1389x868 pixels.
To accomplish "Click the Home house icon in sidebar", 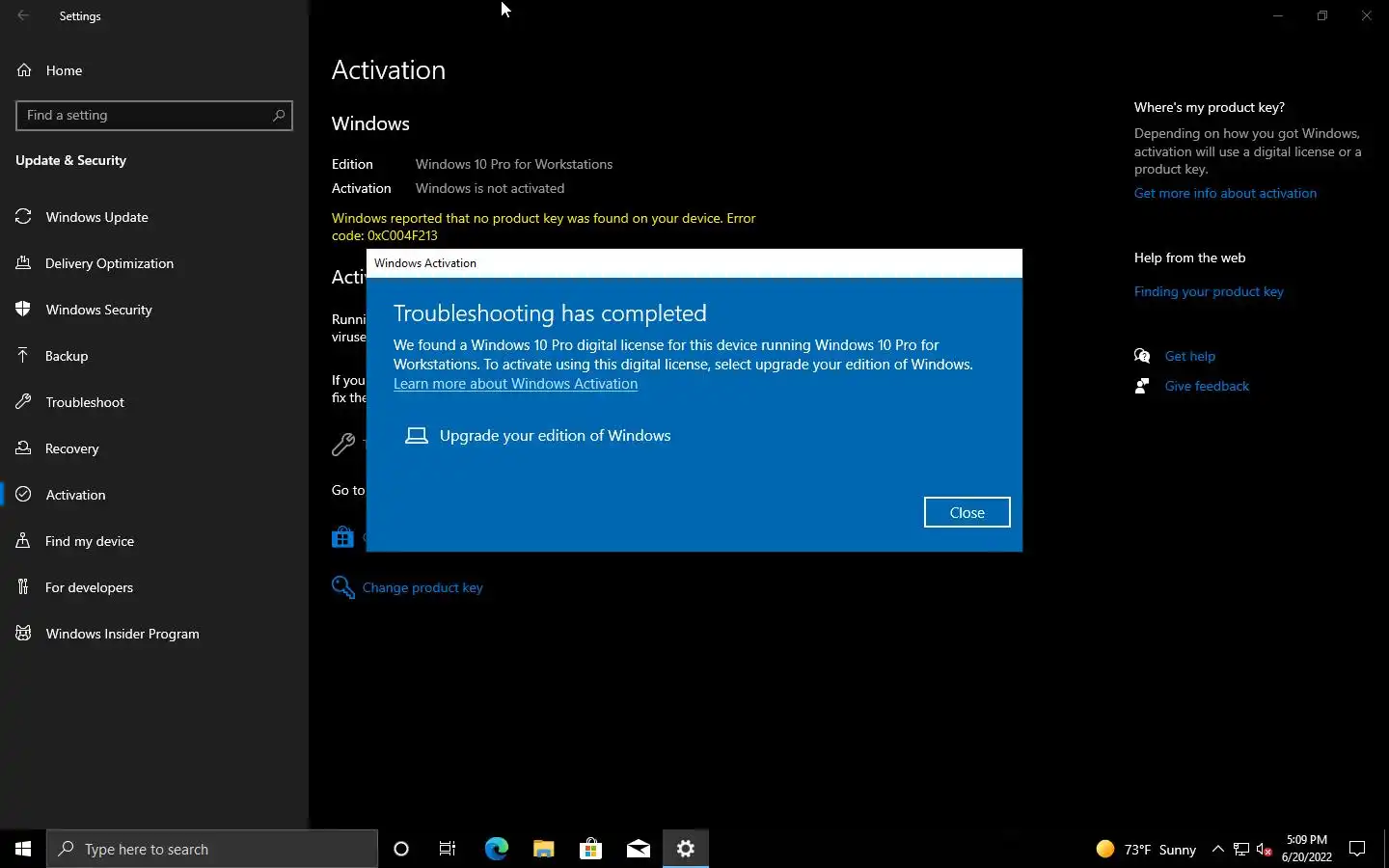I will (24, 70).
